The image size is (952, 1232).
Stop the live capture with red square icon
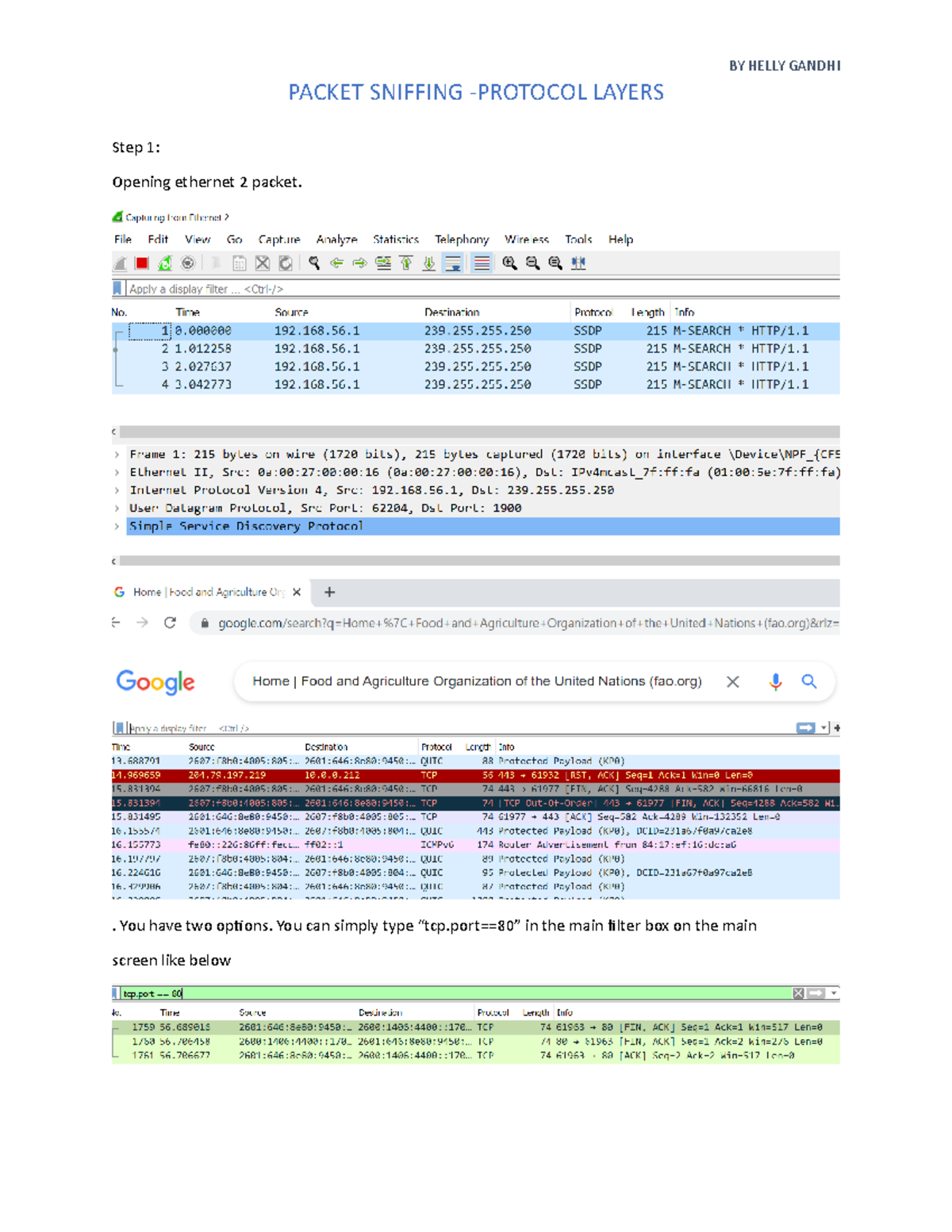tap(140, 262)
